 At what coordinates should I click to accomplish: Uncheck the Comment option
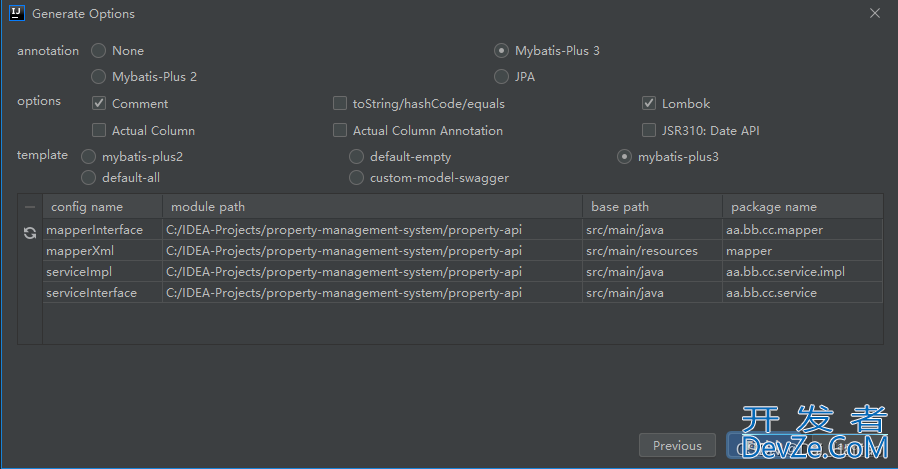point(99,103)
